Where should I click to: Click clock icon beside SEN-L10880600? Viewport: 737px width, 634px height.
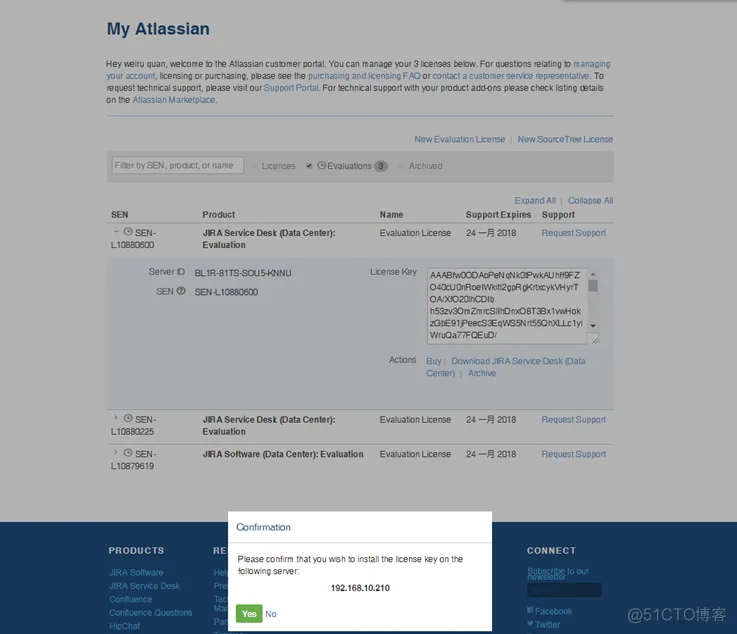128,232
